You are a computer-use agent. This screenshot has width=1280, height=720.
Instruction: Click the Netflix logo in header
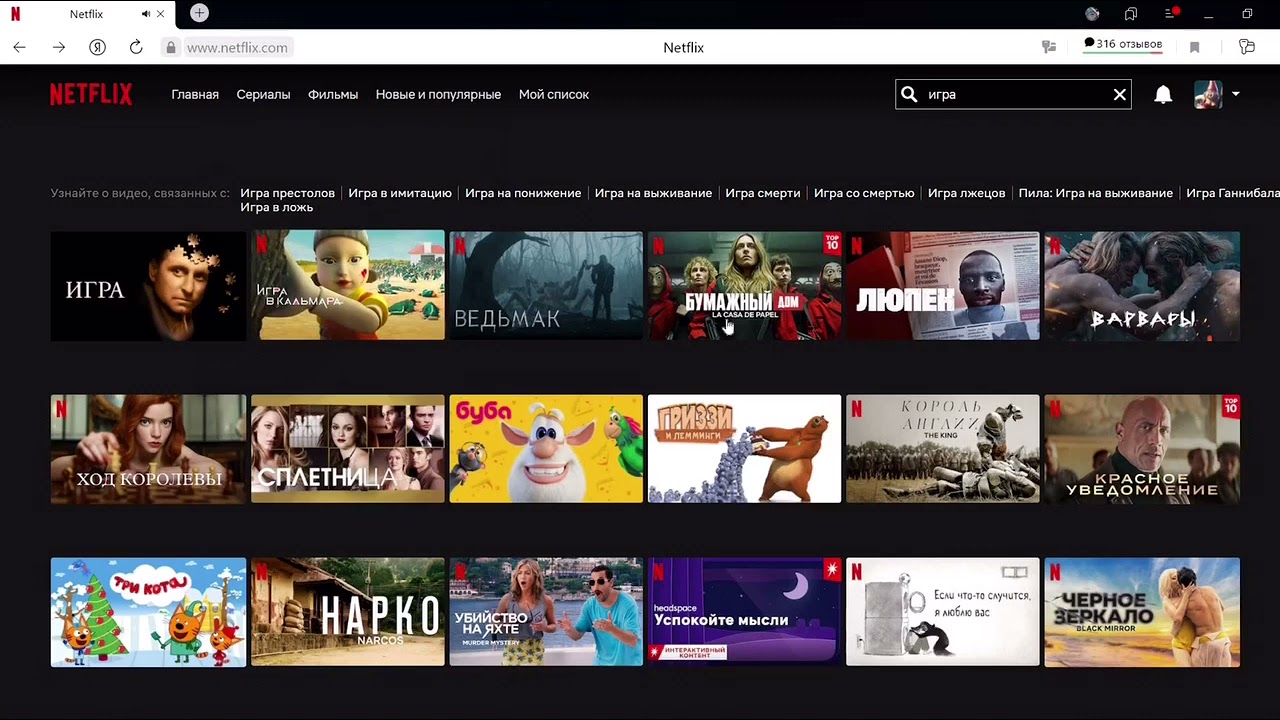(x=91, y=94)
